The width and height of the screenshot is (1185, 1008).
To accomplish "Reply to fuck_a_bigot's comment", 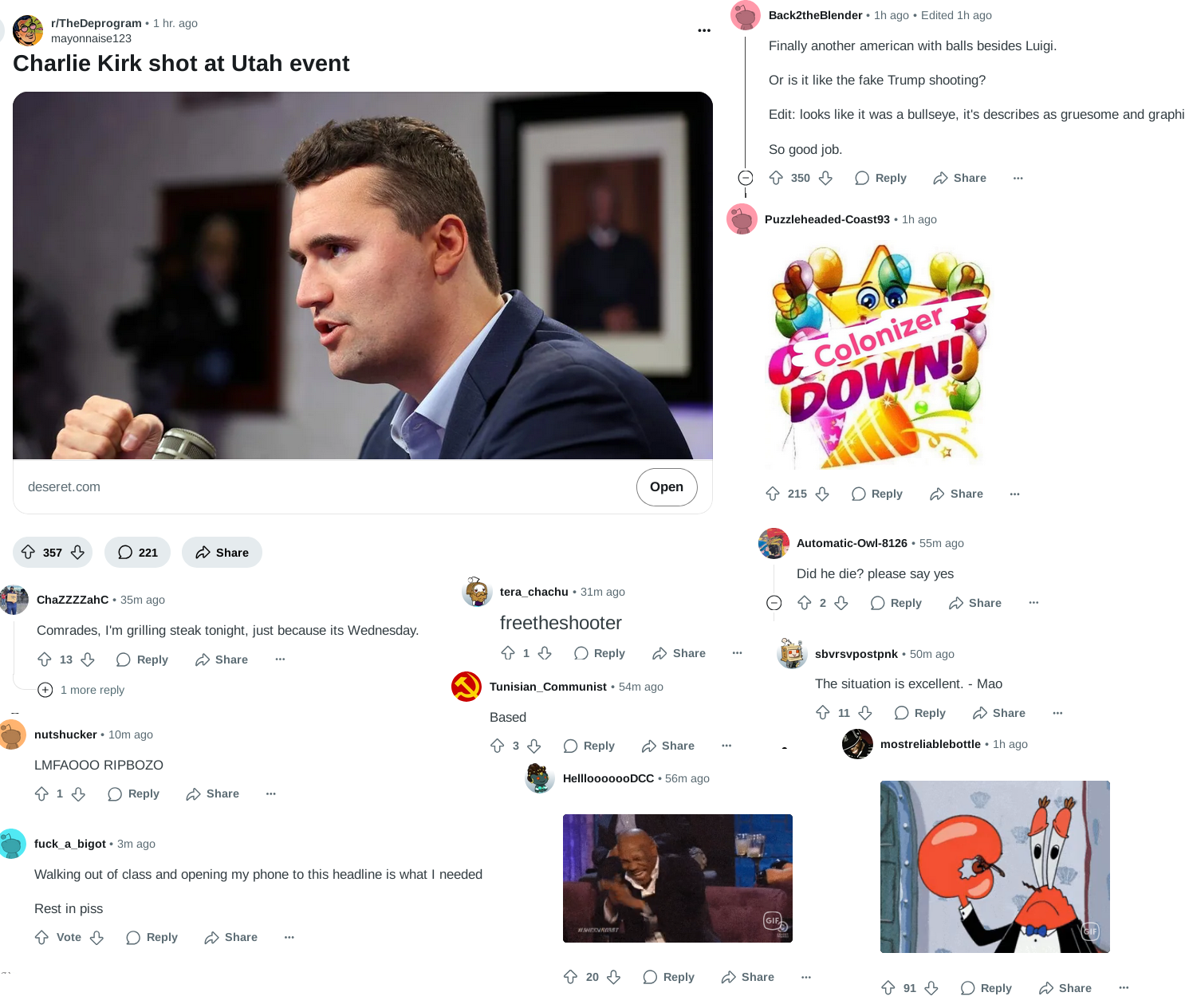I will [152, 937].
